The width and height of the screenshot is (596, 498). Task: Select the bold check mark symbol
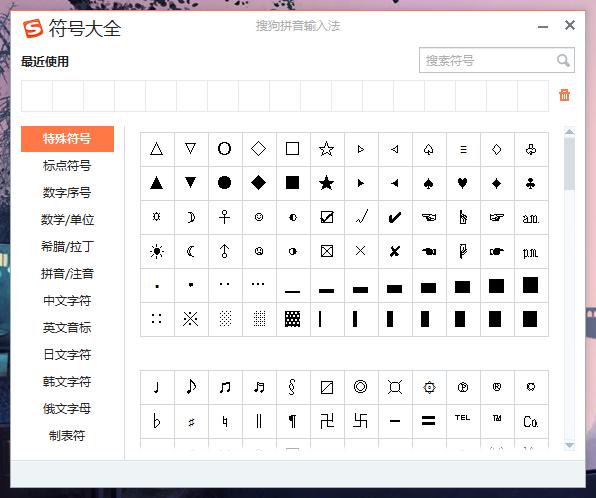tap(395, 217)
